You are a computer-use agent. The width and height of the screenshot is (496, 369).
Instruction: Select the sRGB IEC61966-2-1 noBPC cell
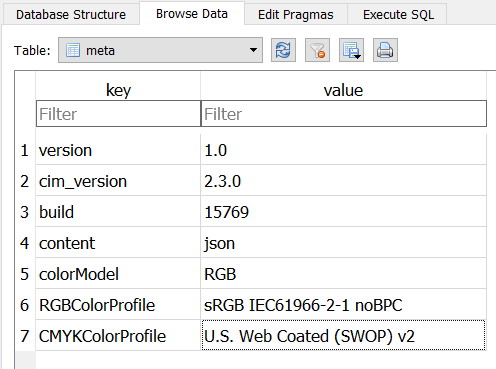[x=343, y=304]
